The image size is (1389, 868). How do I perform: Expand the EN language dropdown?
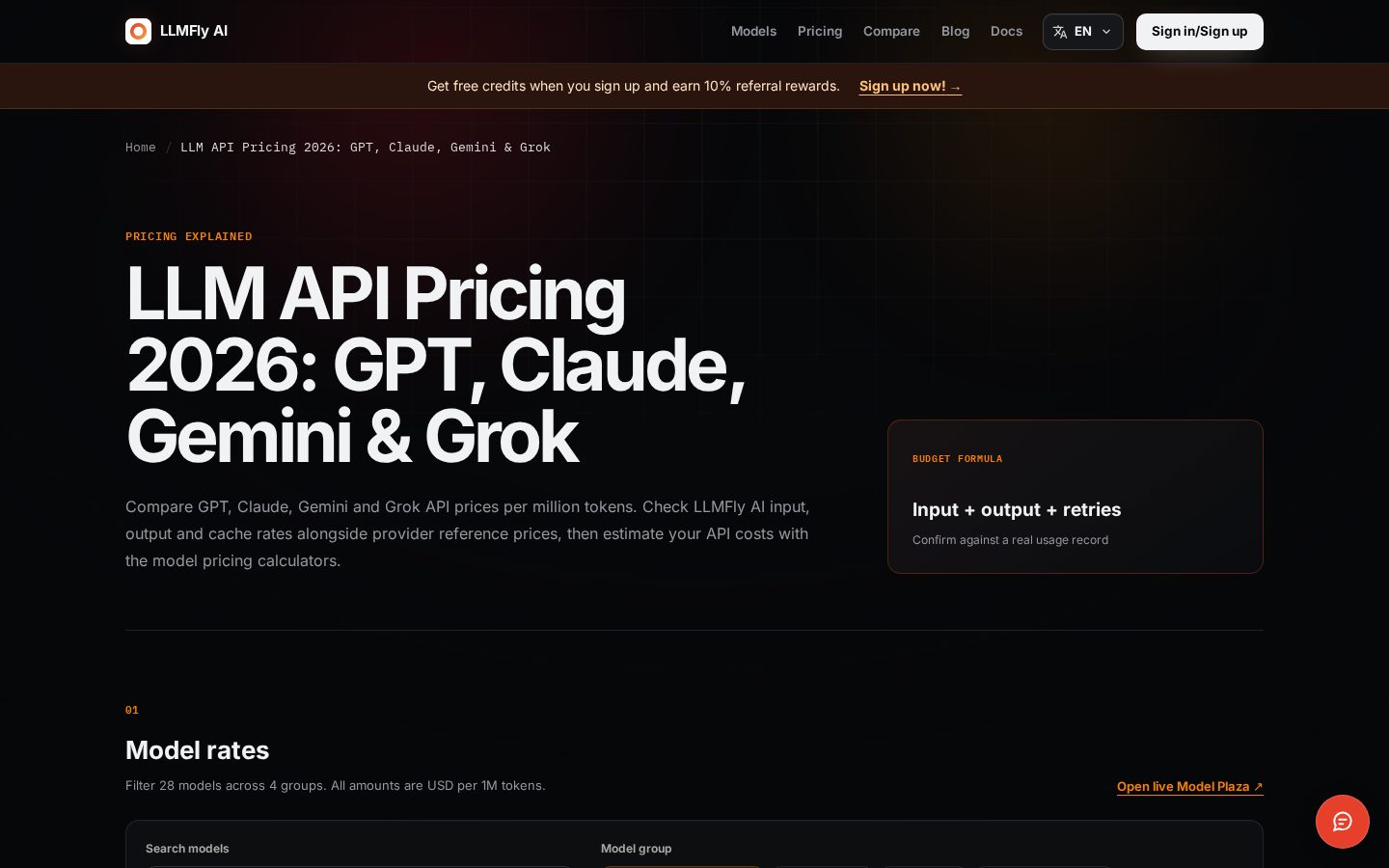click(x=1082, y=32)
